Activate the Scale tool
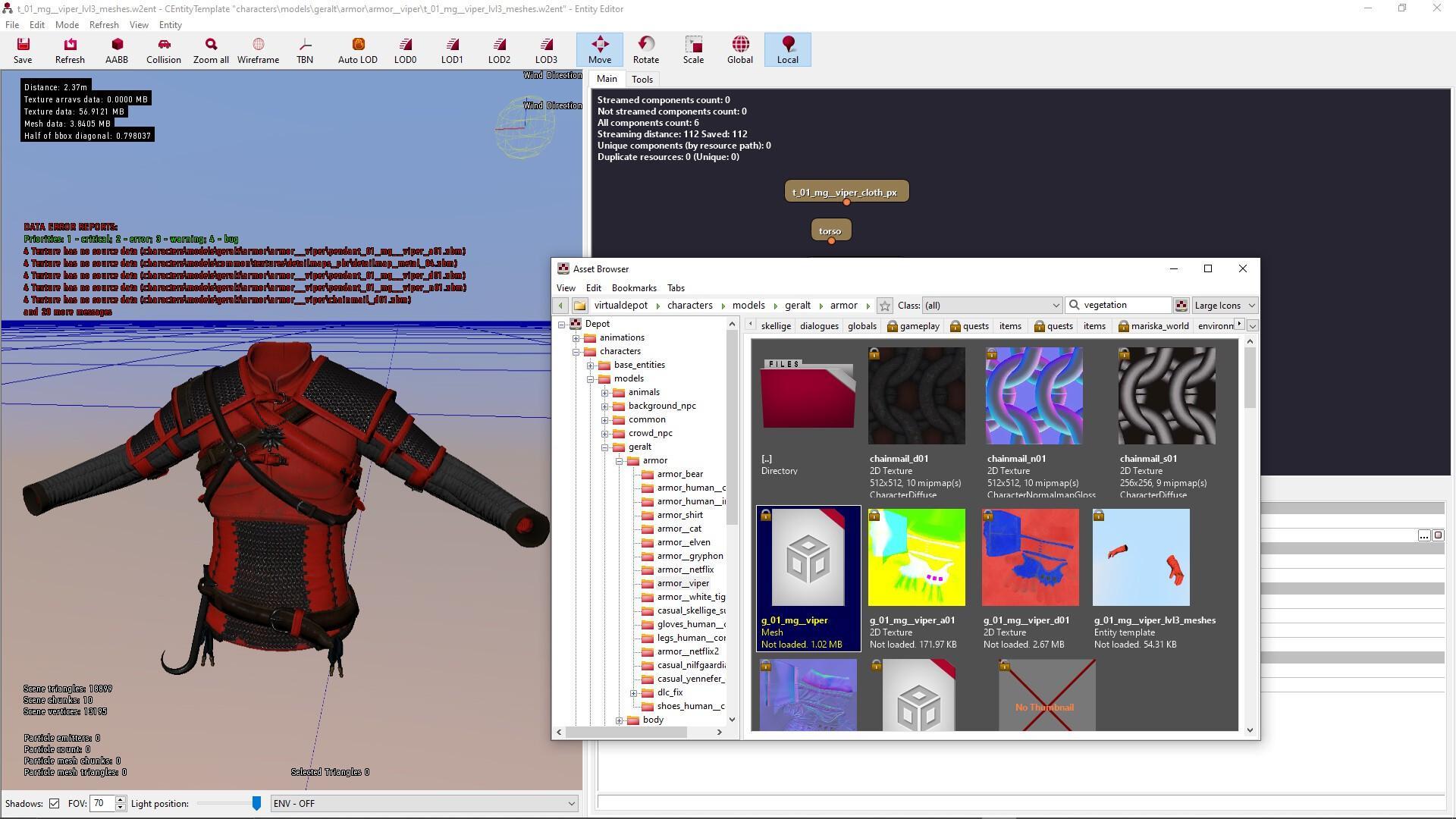 click(x=692, y=49)
